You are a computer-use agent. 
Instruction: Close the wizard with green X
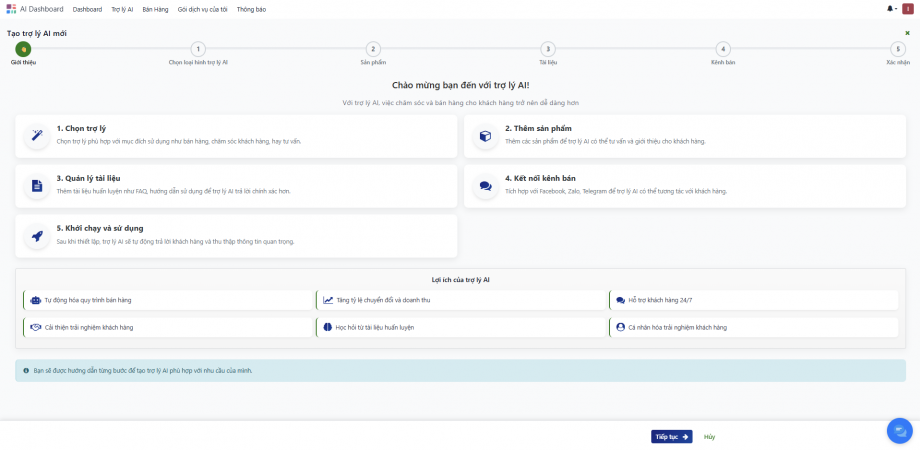[x=907, y=33]
